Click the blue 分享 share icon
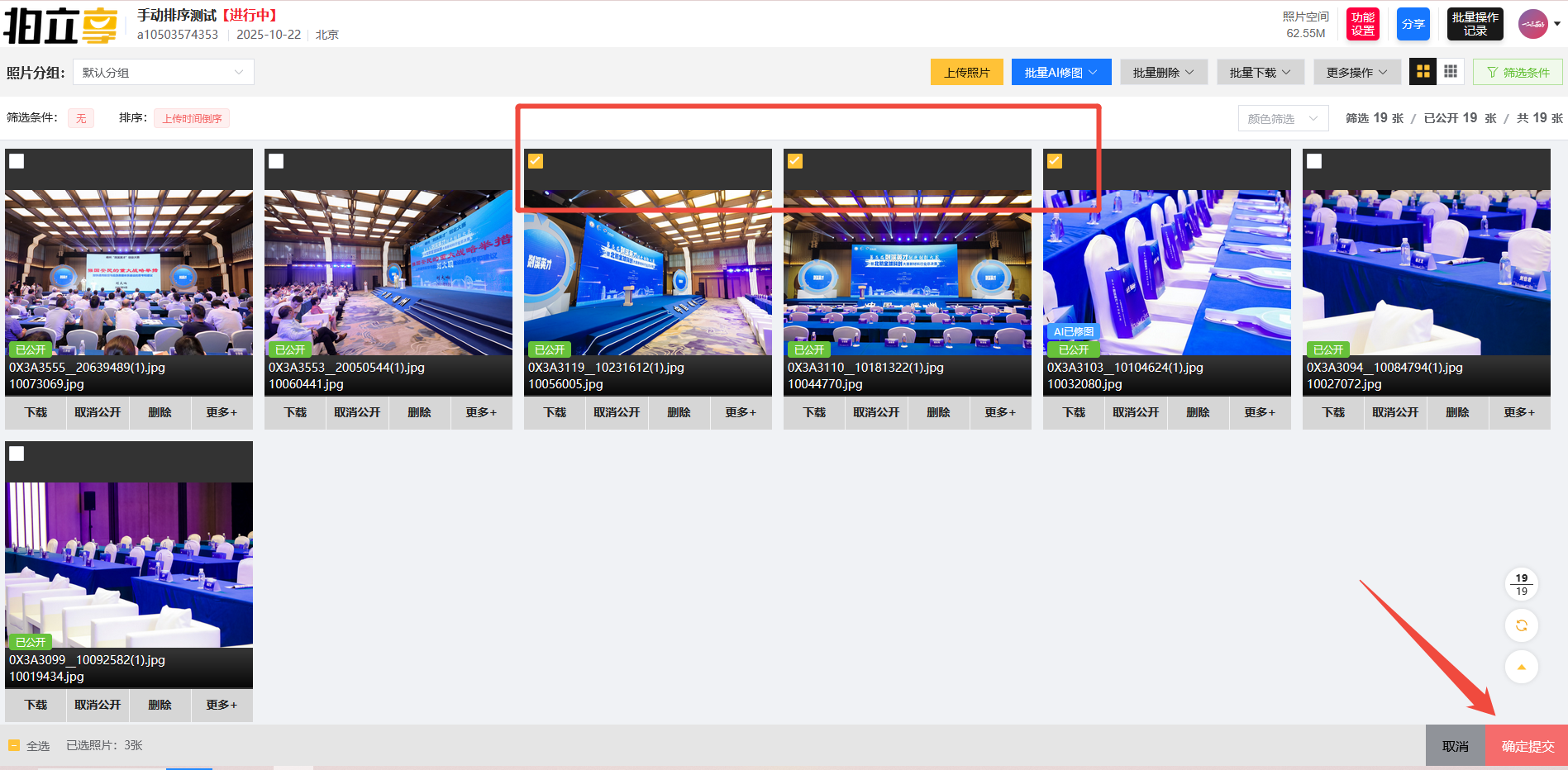Image resolution: width=1568 pixels, height=770 pixels. tap(1413, 24)
